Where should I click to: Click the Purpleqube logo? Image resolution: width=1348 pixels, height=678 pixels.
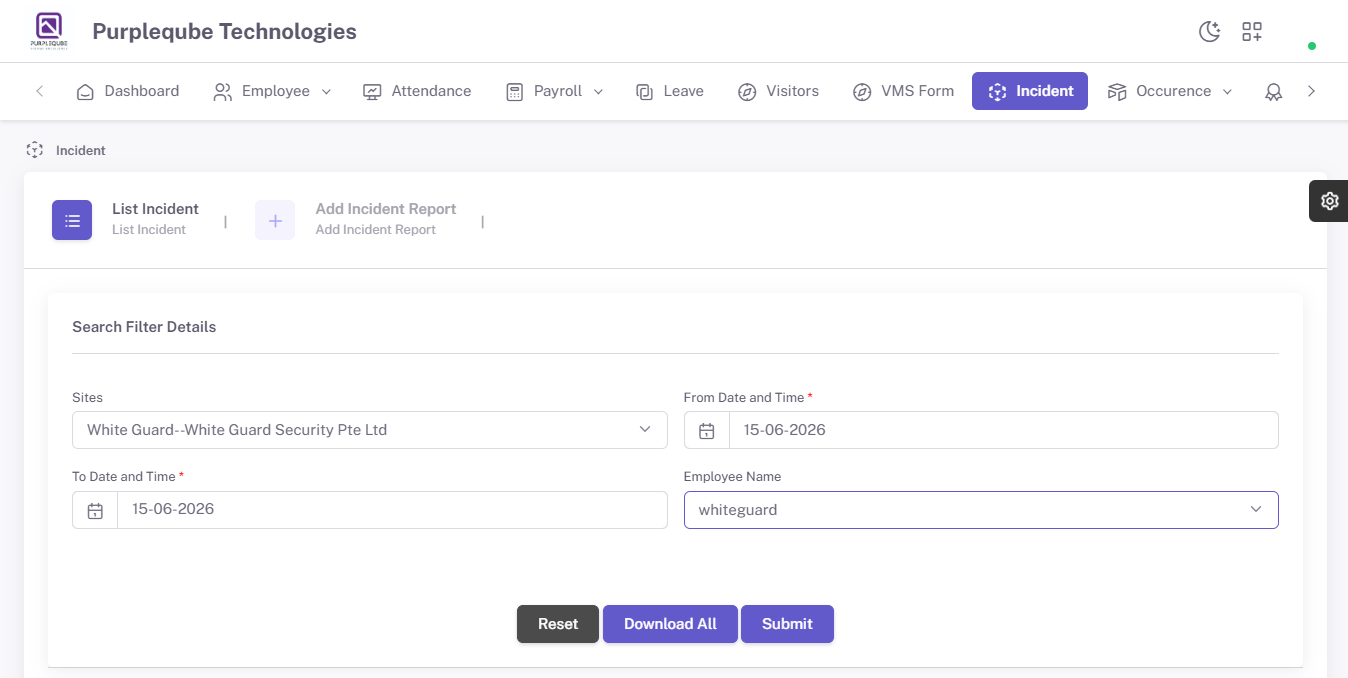[49, 31]
